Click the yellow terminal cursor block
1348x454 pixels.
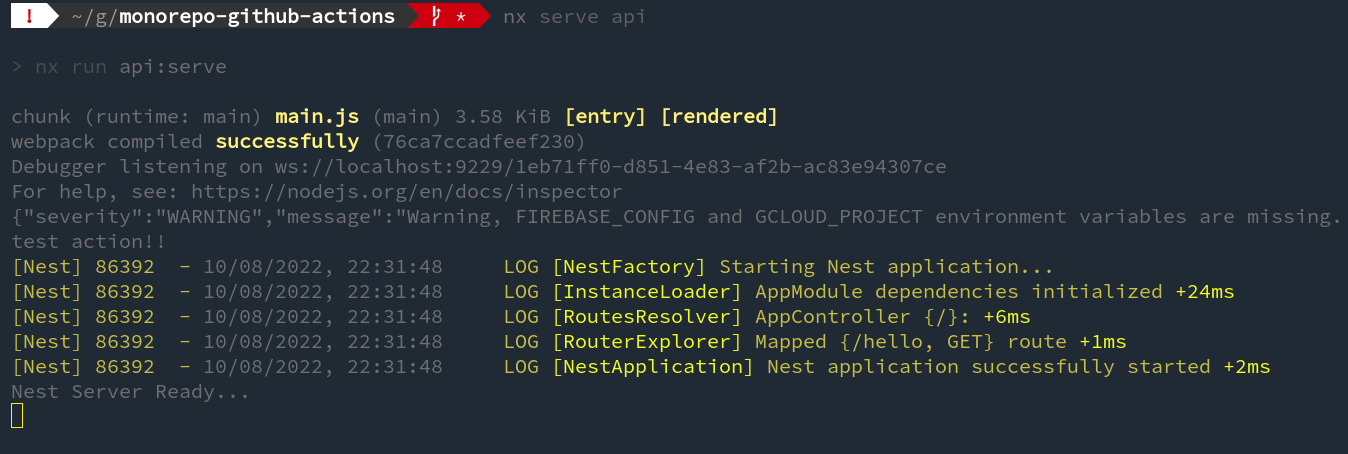tap(17, 416)
